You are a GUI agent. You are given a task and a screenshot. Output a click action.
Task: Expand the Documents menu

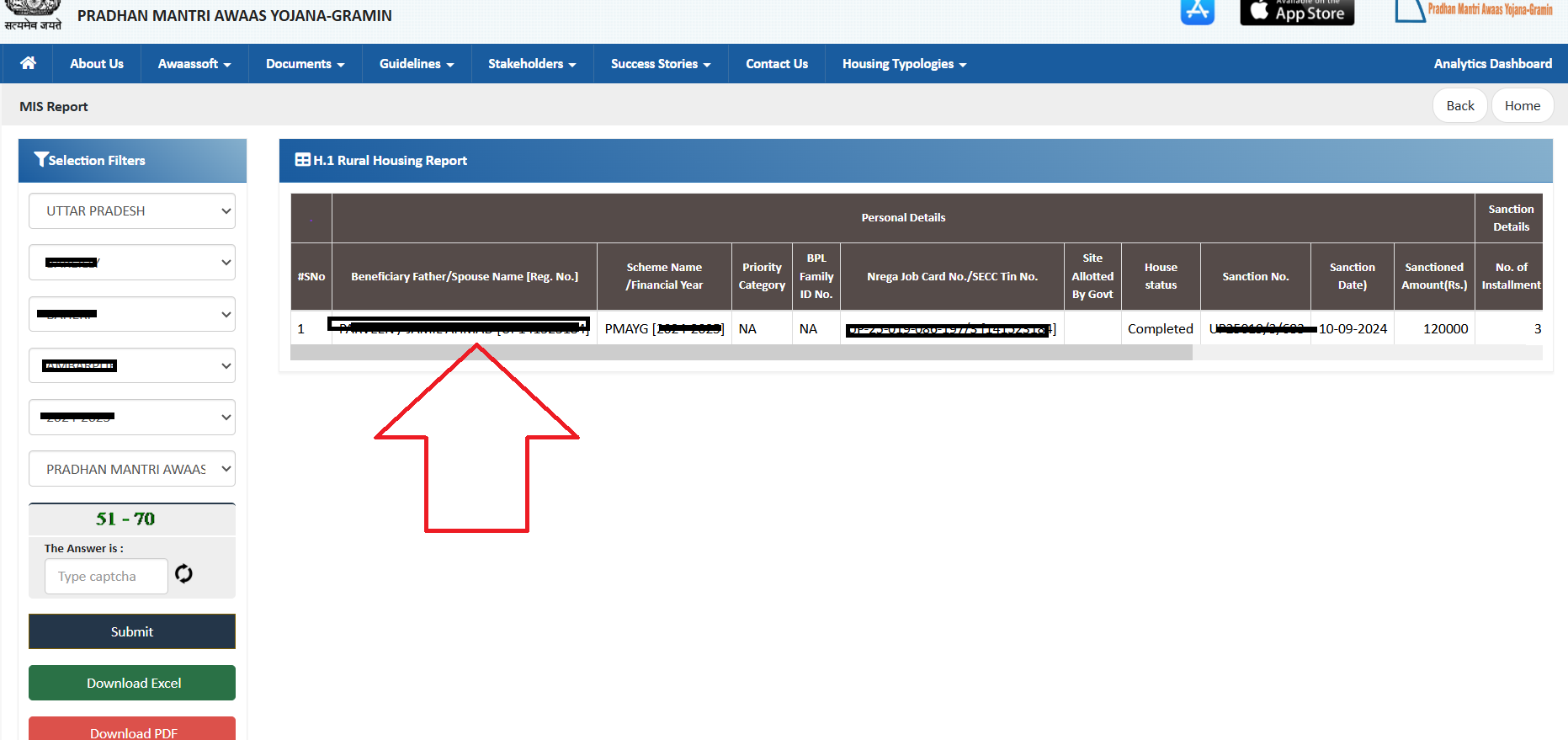[306, 64]
